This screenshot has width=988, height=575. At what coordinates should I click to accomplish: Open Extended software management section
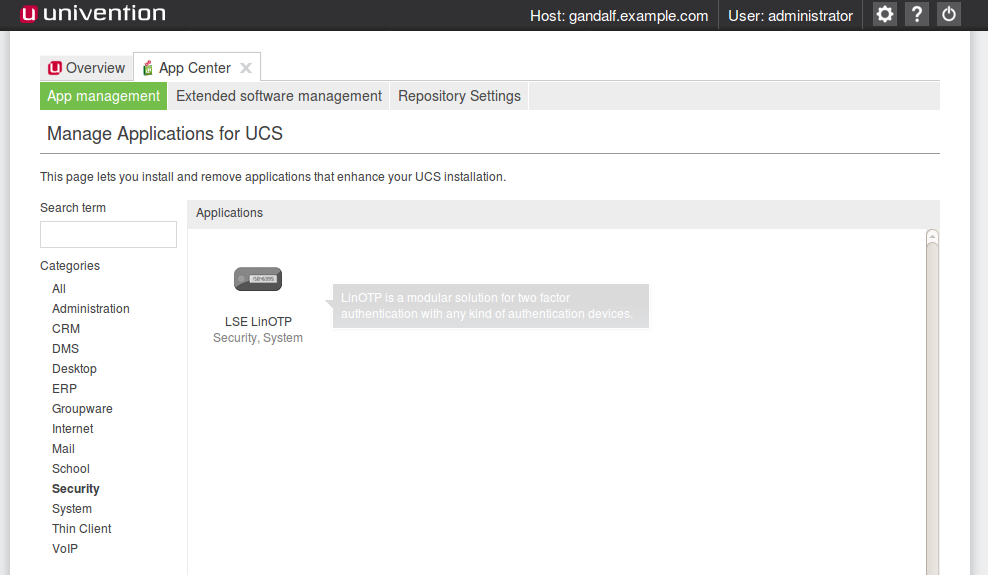coord(279,96)
